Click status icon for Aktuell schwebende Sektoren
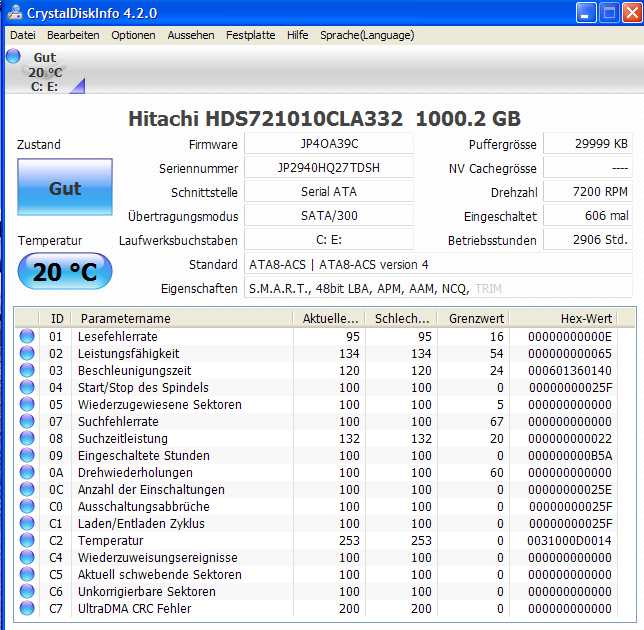Image resolution: width=644 pixels, height=630 pixels. point(27,575)
